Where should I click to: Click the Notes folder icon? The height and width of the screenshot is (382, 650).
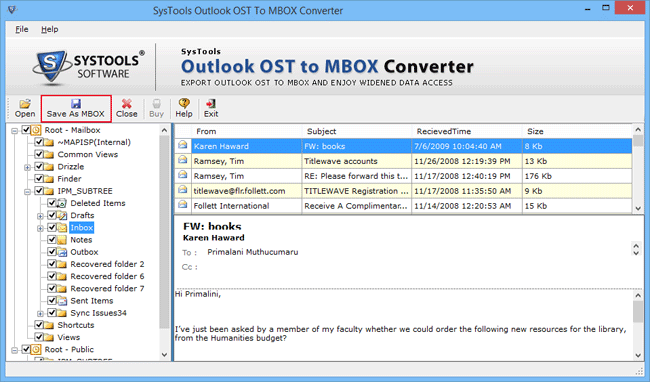coord(62,240)
